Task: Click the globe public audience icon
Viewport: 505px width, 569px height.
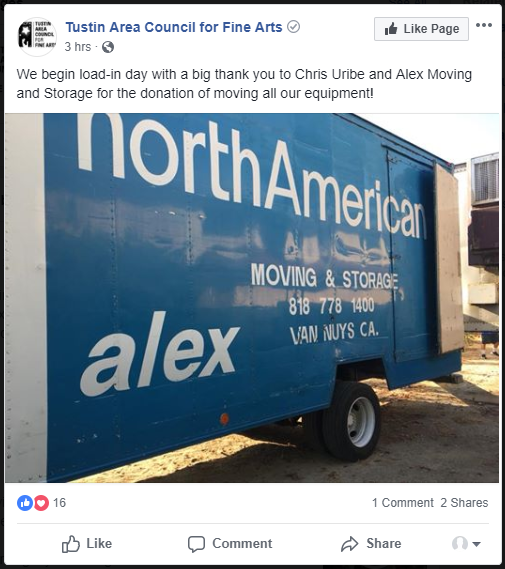Action: [x=108, y=47]
